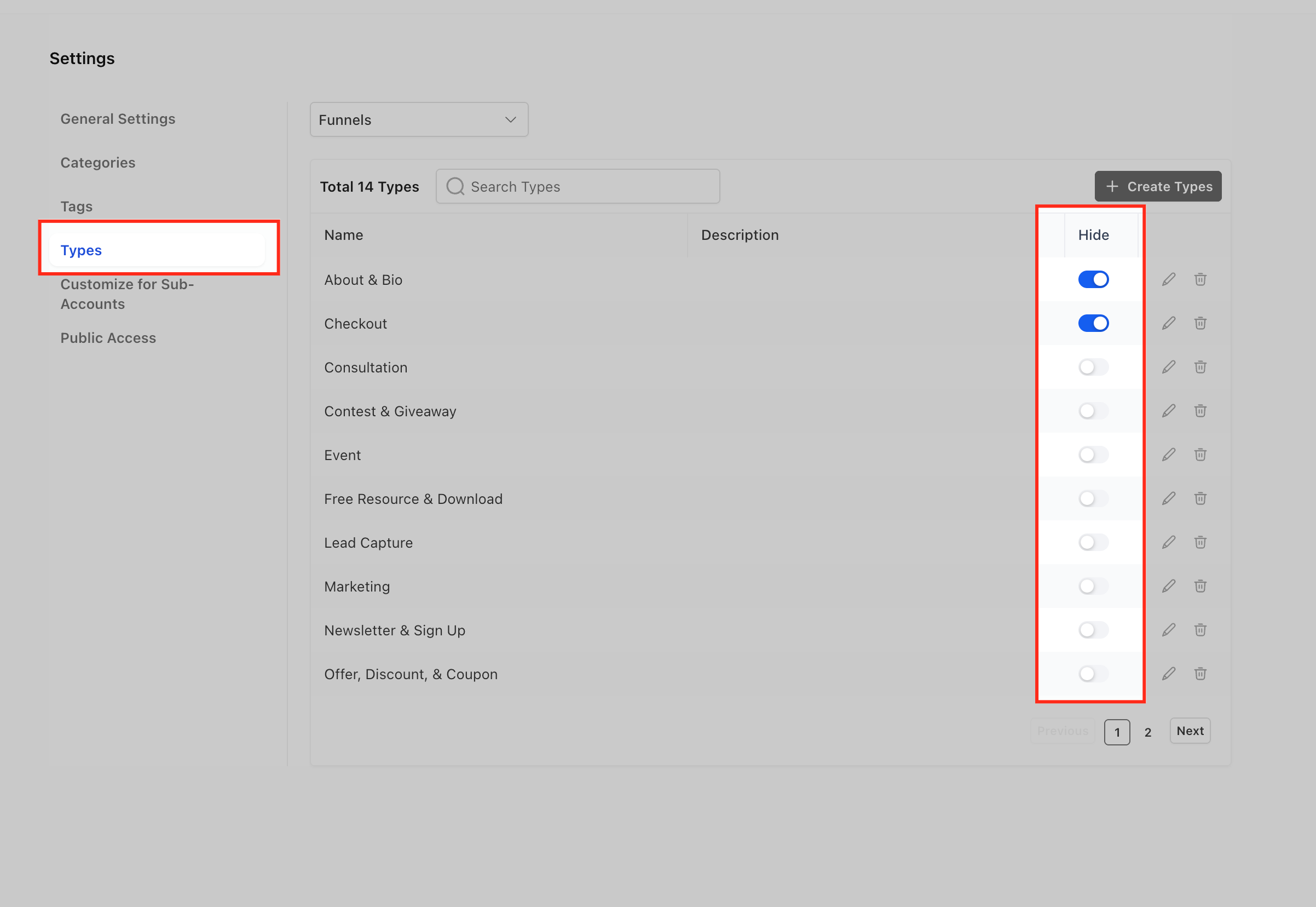This screenshot has height=907, width=1316.
Task: Delete Lead Capture with its trash icon
Action: coord(1199,542)
